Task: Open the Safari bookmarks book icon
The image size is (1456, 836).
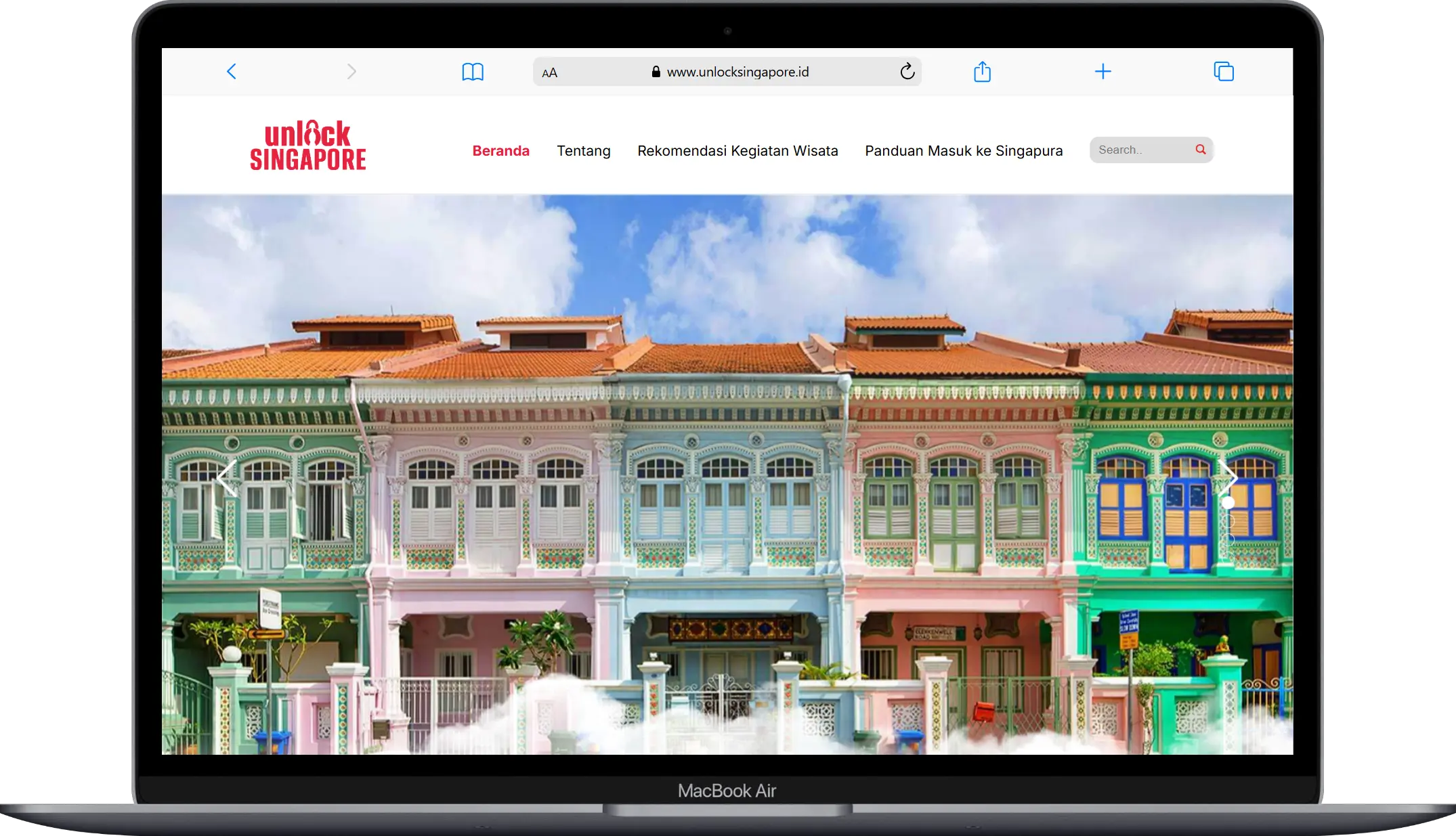Action: point(473,72)
